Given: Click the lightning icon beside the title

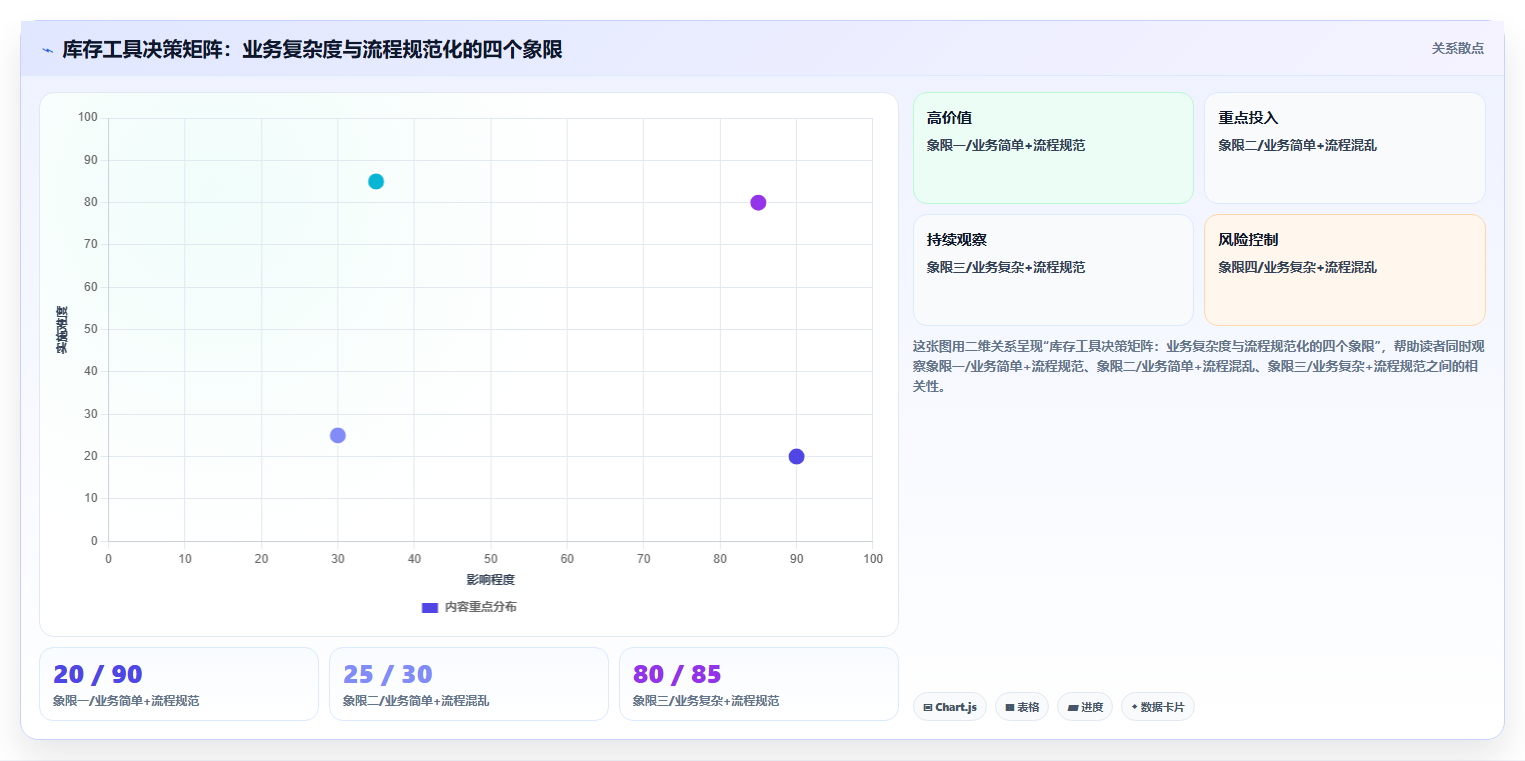Looking at the screenshot, I should (47, 50).
